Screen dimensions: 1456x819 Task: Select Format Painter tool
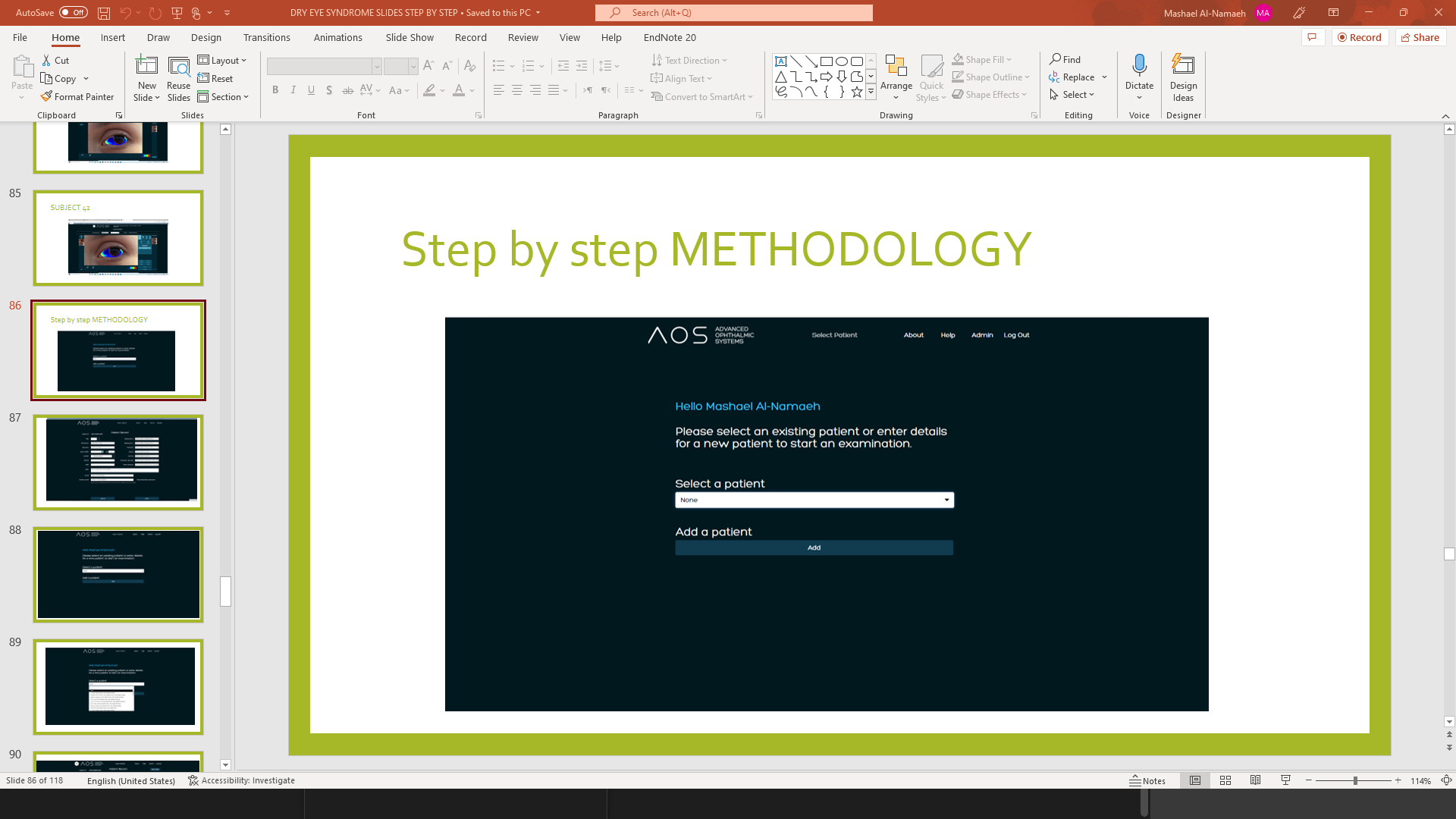coord(77,97)
